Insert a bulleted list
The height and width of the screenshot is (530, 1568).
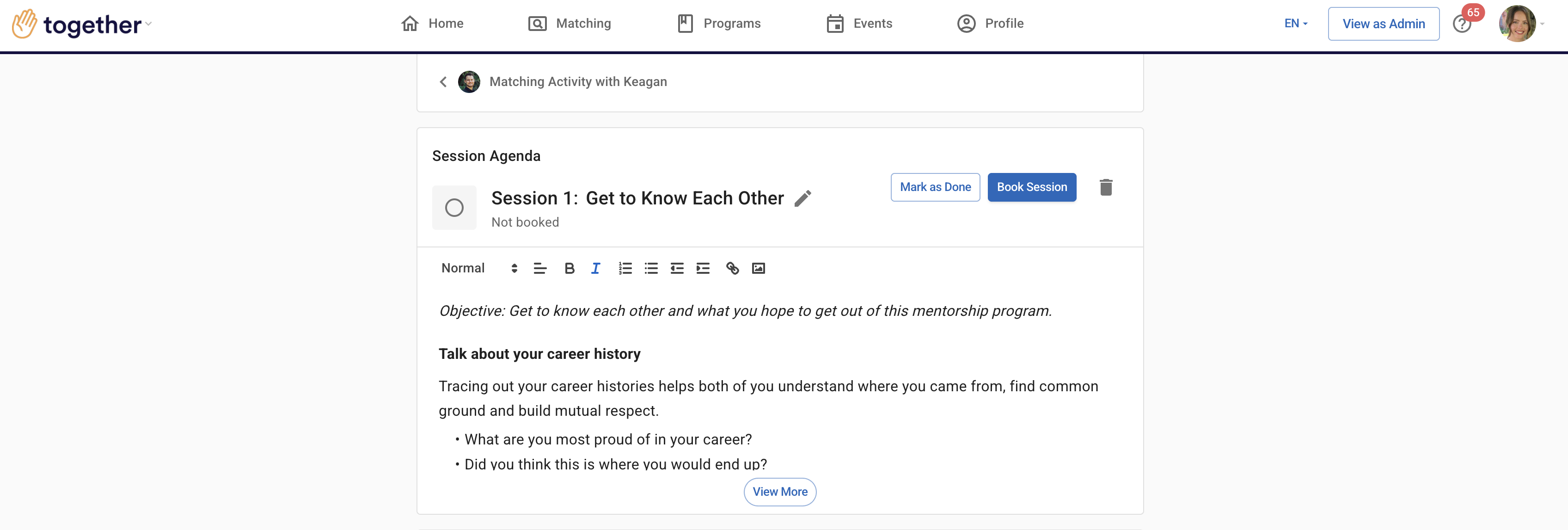coord(651,269)
